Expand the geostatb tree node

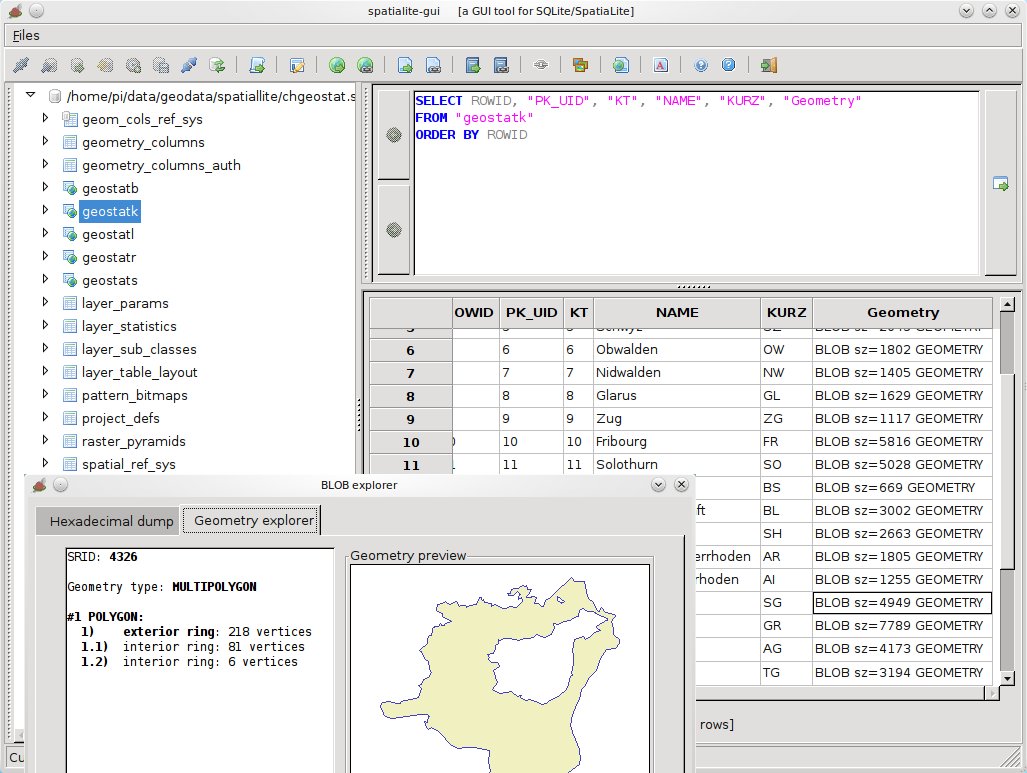click(x=45, y=187)
